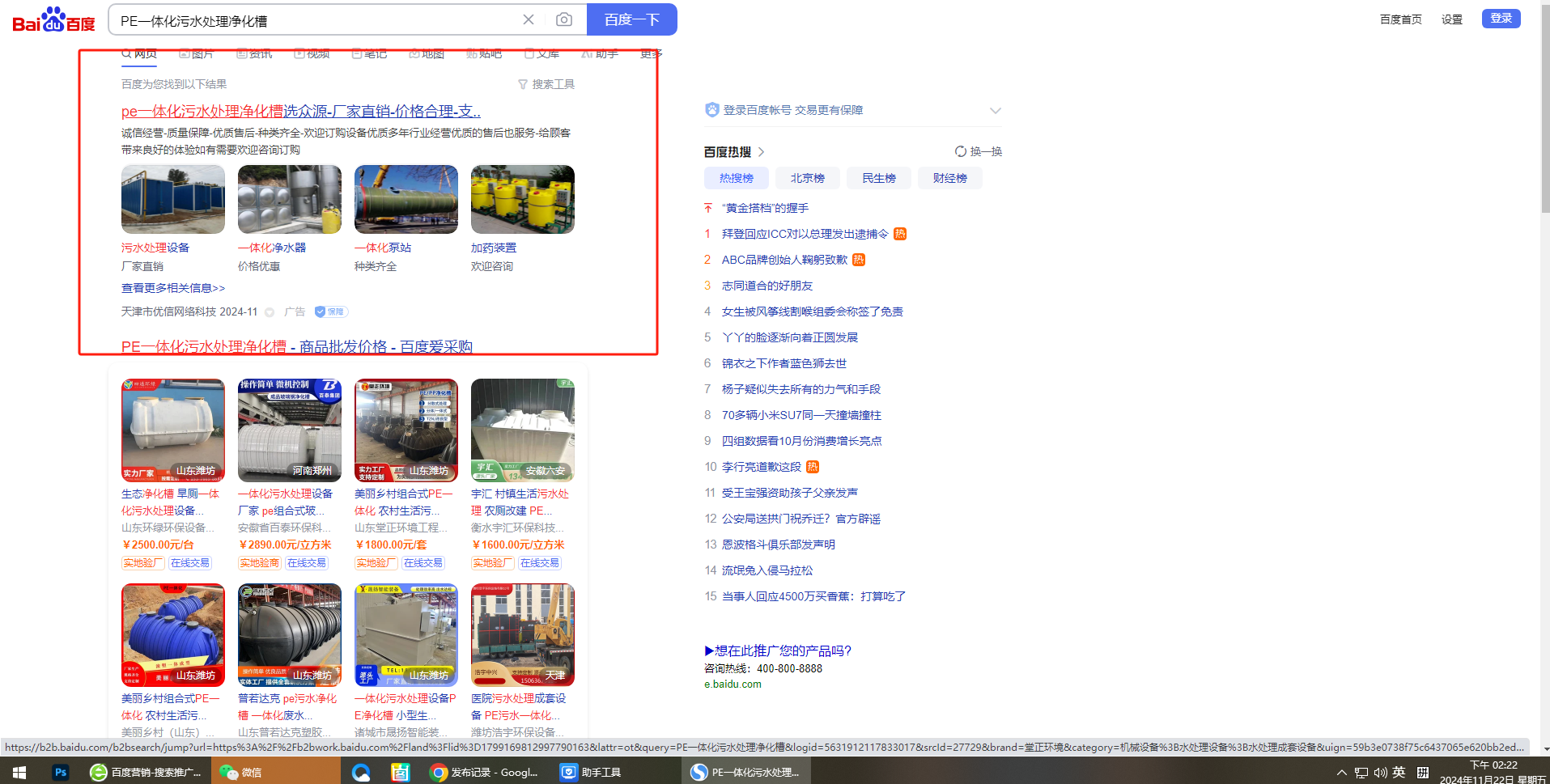Open the 设置 link
The image size is (1550, 784).
click(1452, 19)
